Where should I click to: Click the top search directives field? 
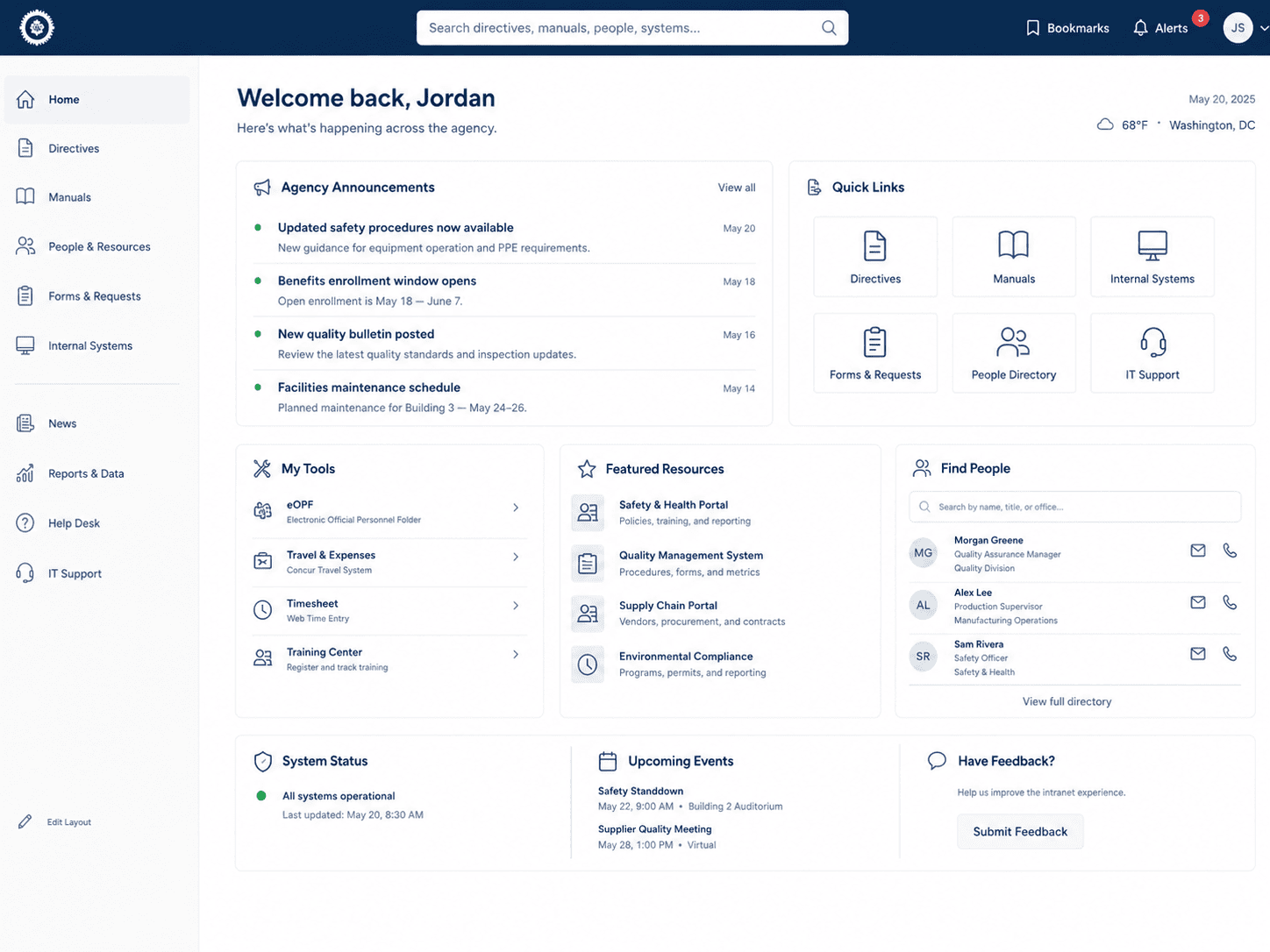coord(632,28)
